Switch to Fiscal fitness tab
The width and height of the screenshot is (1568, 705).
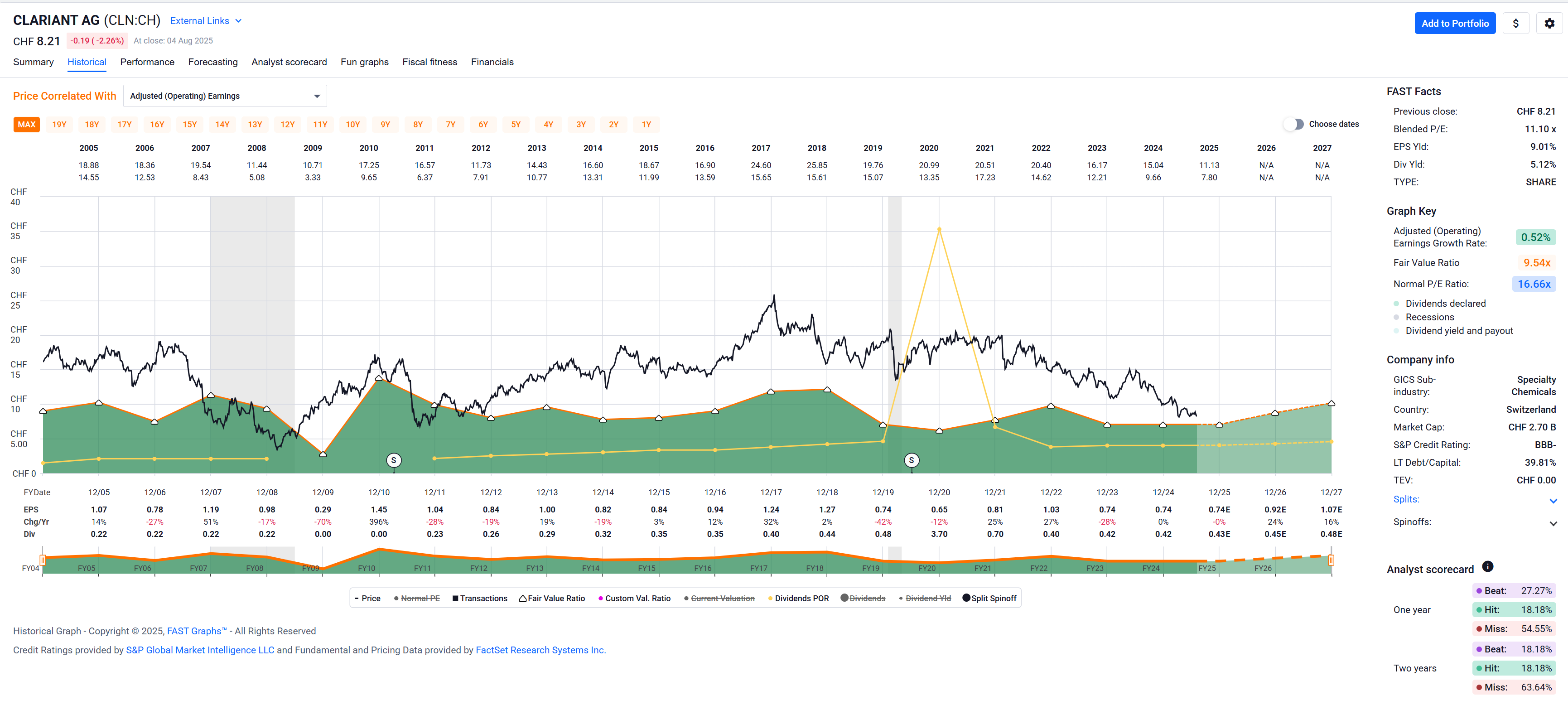coord(430,62)
